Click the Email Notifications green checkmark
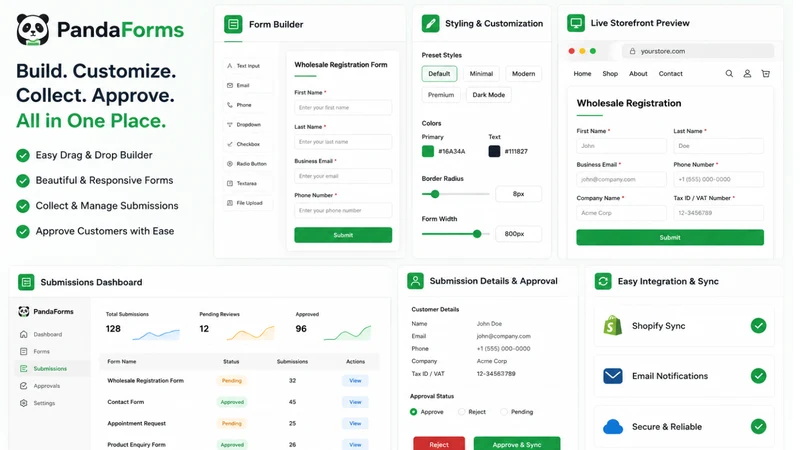This screenshot has width=800, height=450. click(x=758, y=376)
